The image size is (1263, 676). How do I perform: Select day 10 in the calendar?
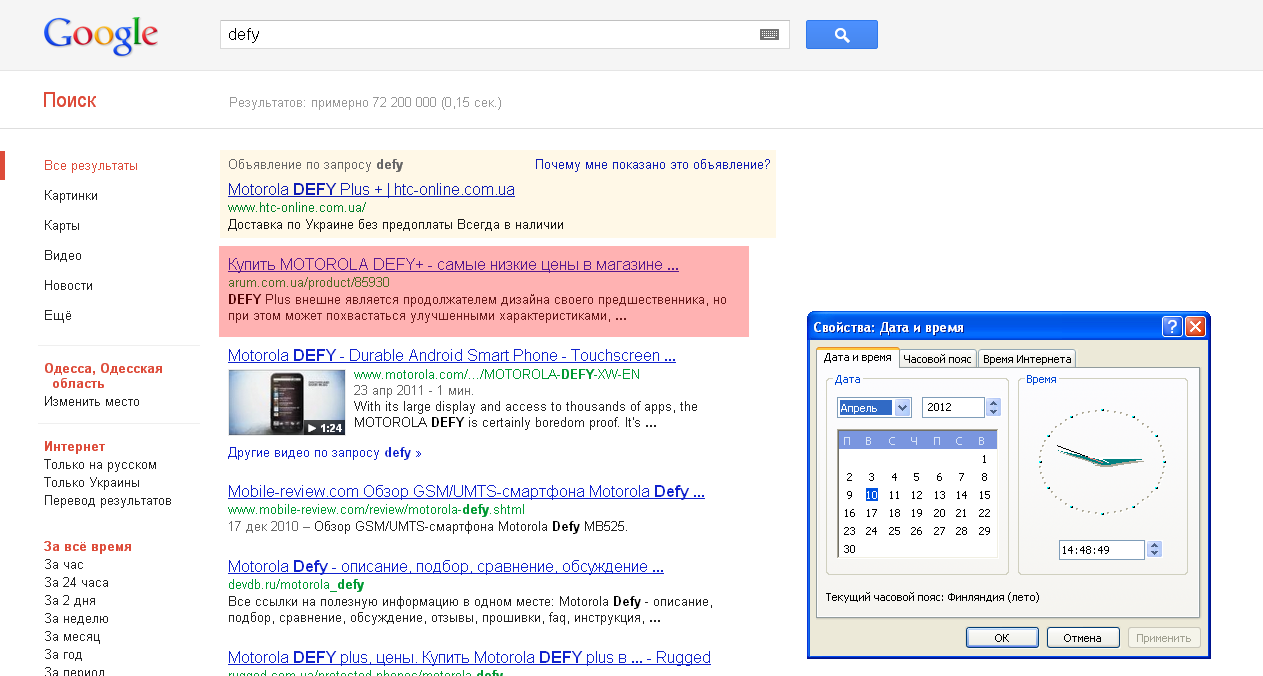pyautogui.click(x=871, y=495)
